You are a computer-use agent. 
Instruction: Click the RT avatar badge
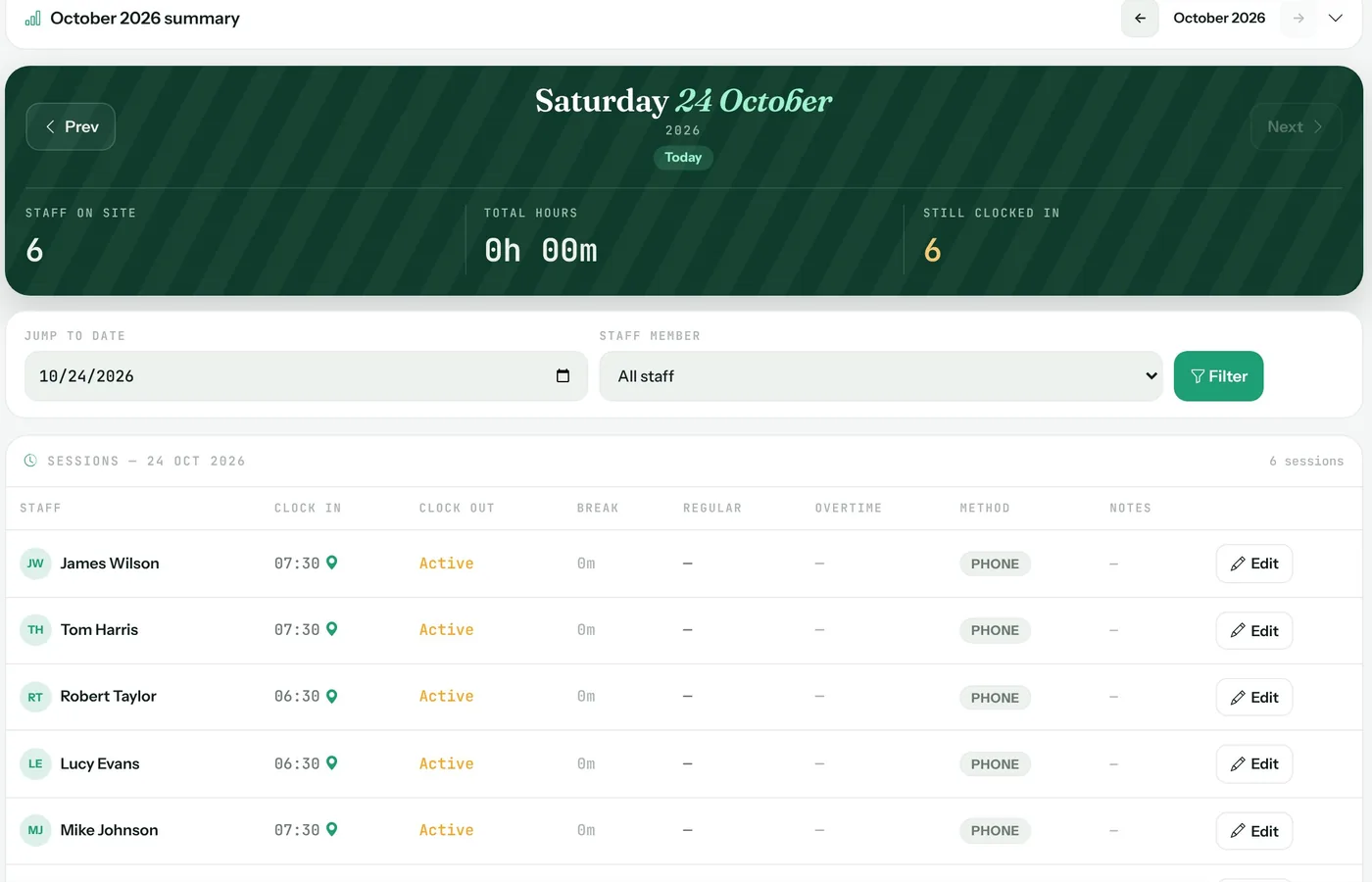coord(35,697)
